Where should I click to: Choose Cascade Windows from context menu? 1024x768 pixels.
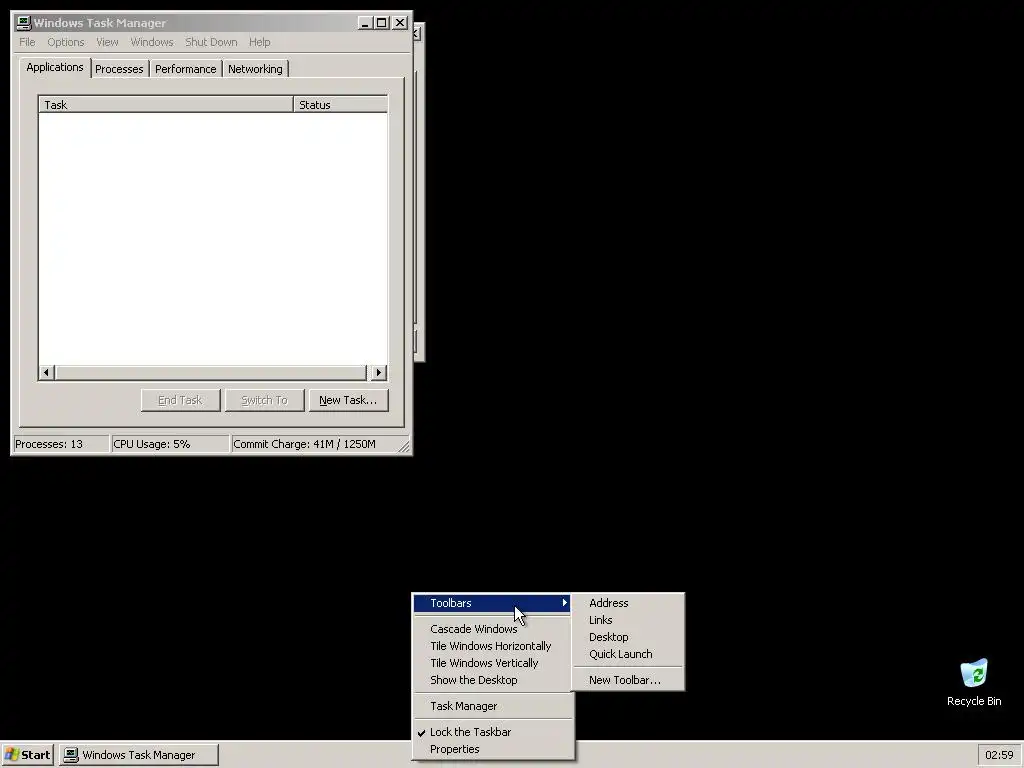pos(494,629)
